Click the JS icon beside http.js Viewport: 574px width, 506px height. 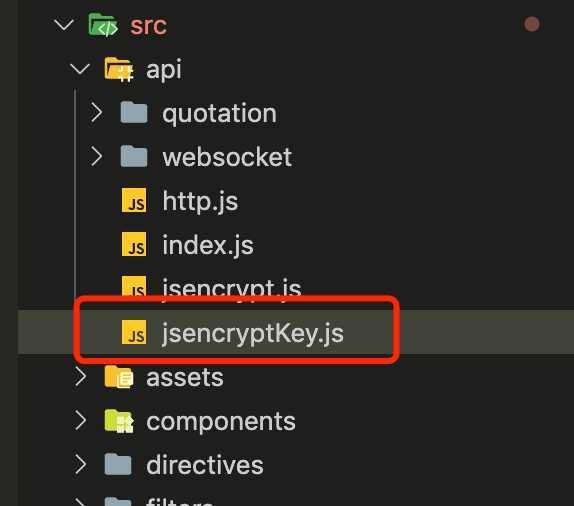pos(134,200)
